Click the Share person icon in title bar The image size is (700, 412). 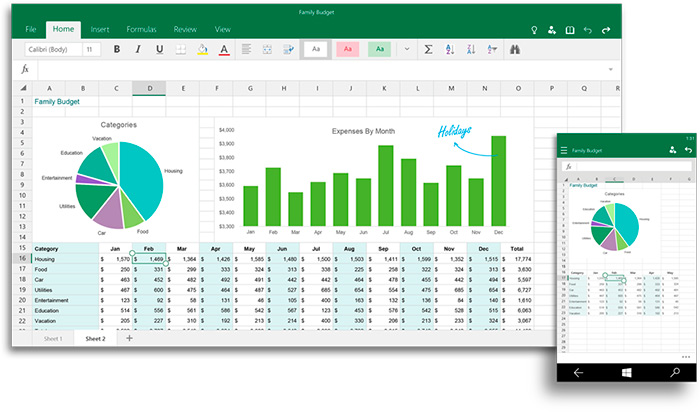tap(553, 31)
